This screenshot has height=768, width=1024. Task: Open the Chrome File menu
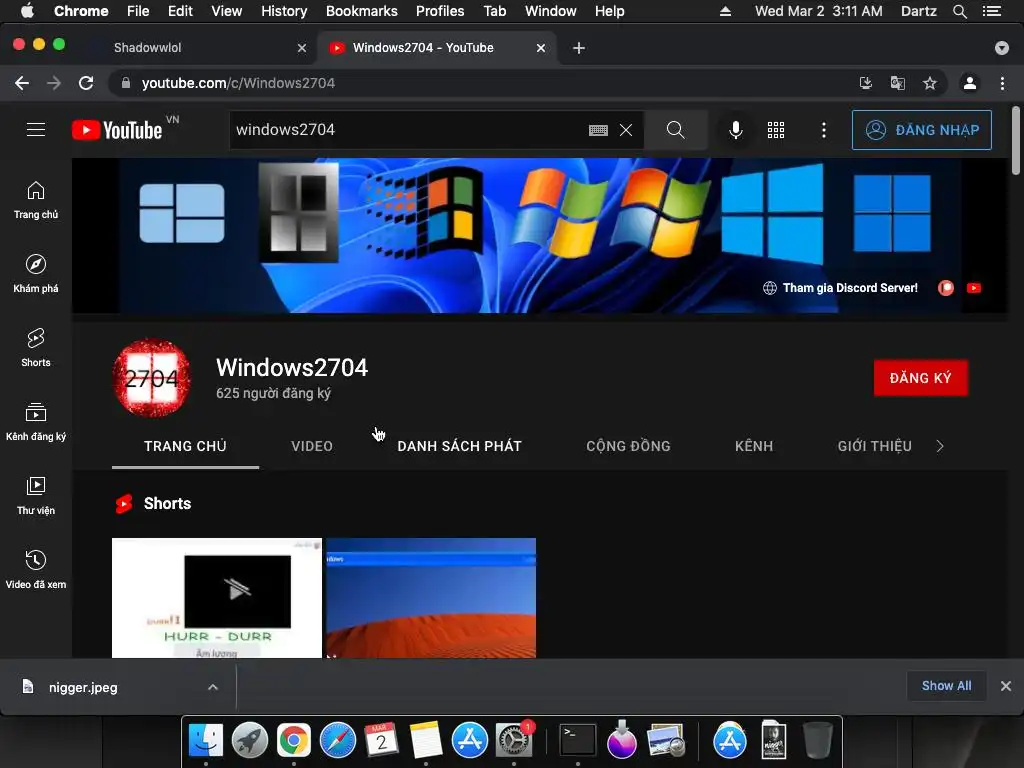click(138, 11)
